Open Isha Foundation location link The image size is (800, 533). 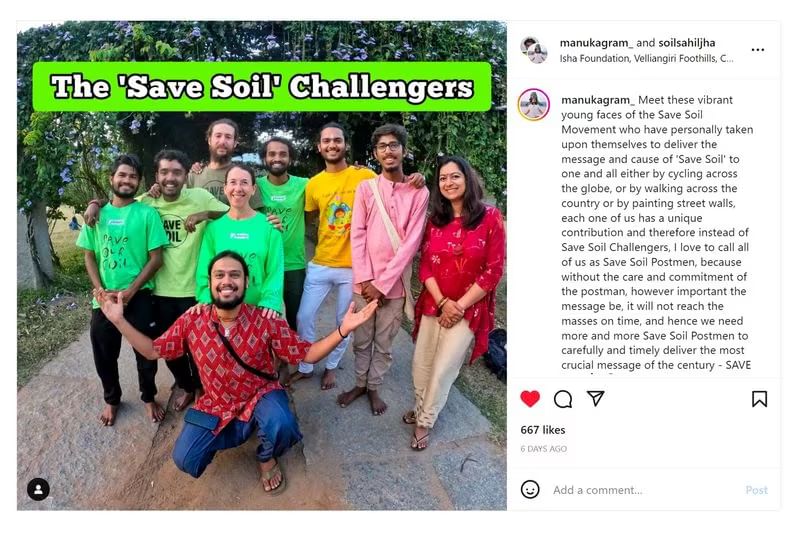point(646,58)
